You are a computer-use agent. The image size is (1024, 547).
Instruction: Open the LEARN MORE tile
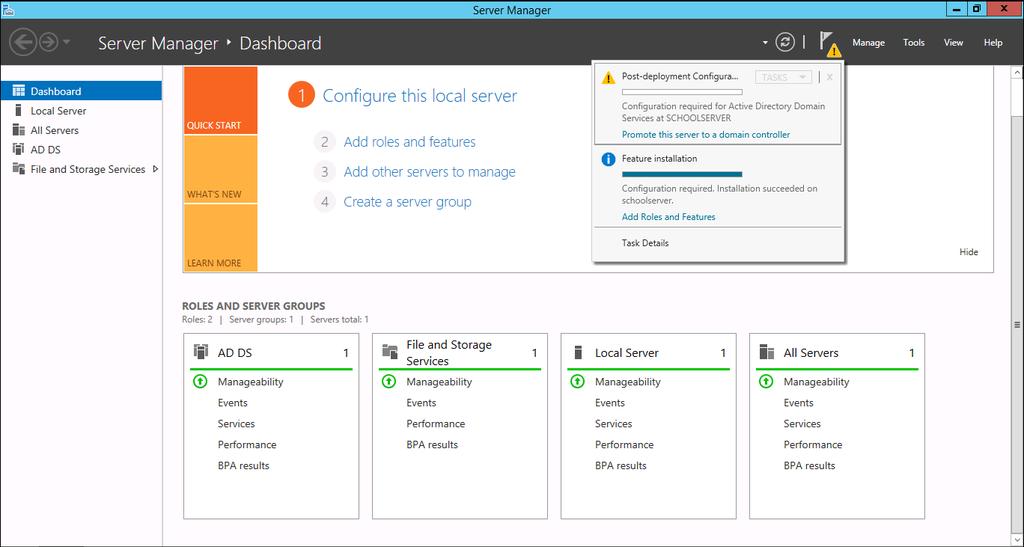(221, 238)
